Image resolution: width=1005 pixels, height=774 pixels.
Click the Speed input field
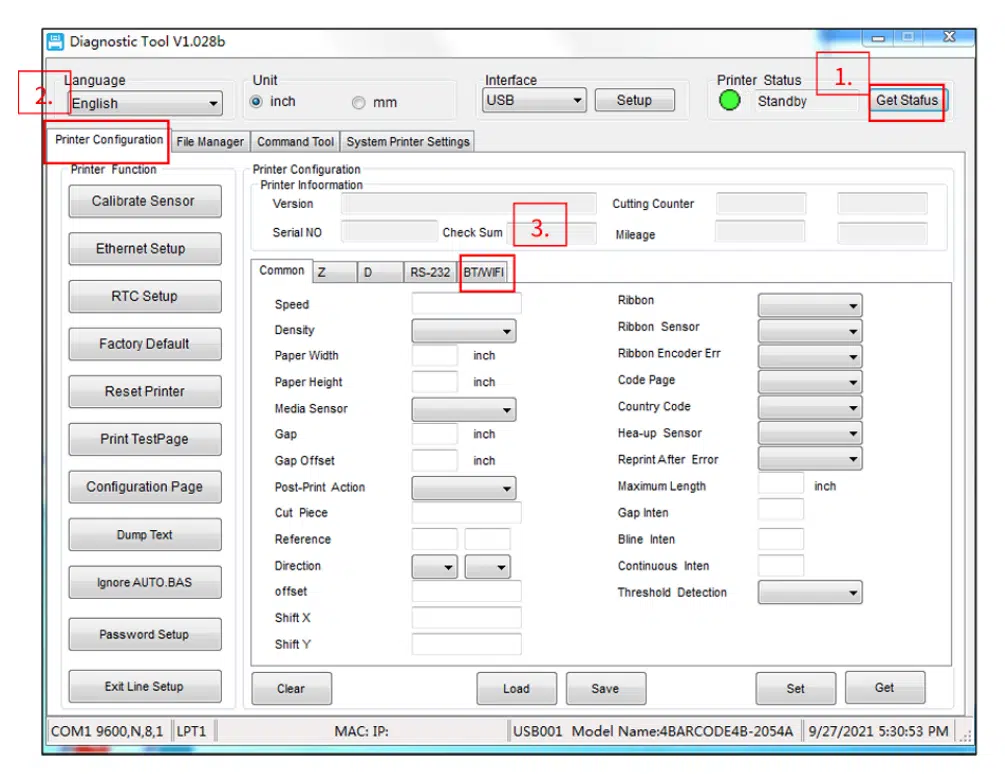[x=466, y=304]
